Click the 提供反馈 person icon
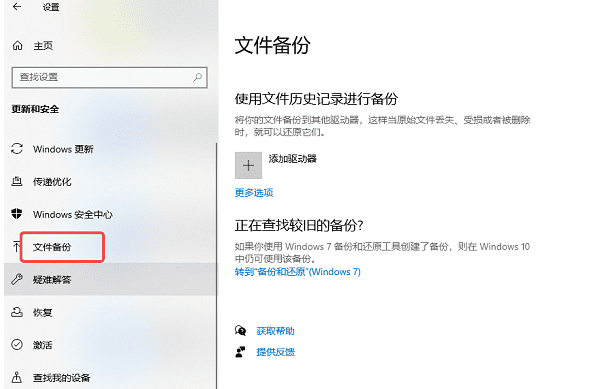The height and width of the screenshot is (389, 599). click(240, 352)
